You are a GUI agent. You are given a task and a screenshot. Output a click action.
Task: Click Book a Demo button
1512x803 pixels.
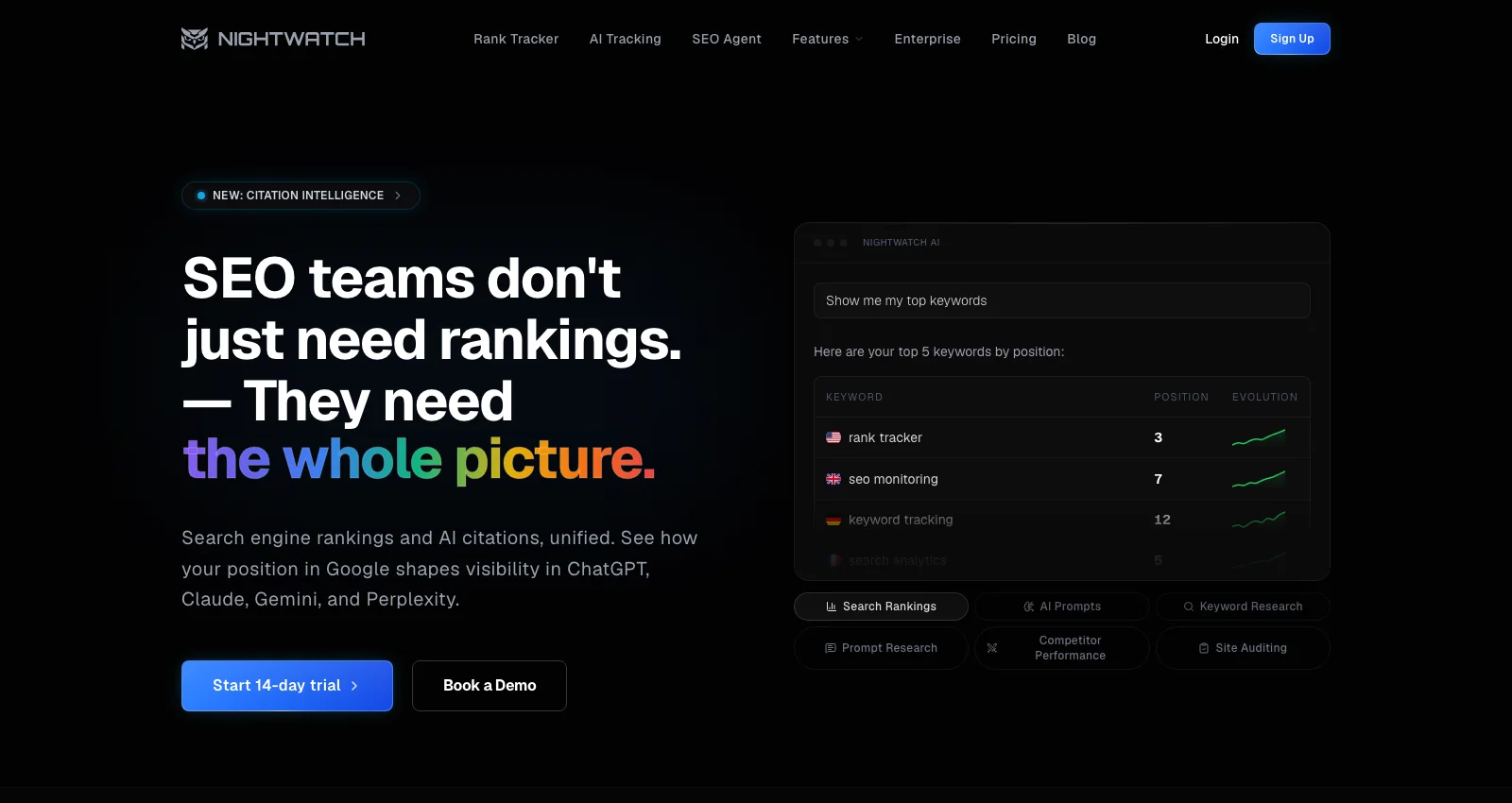coord(490,686)
